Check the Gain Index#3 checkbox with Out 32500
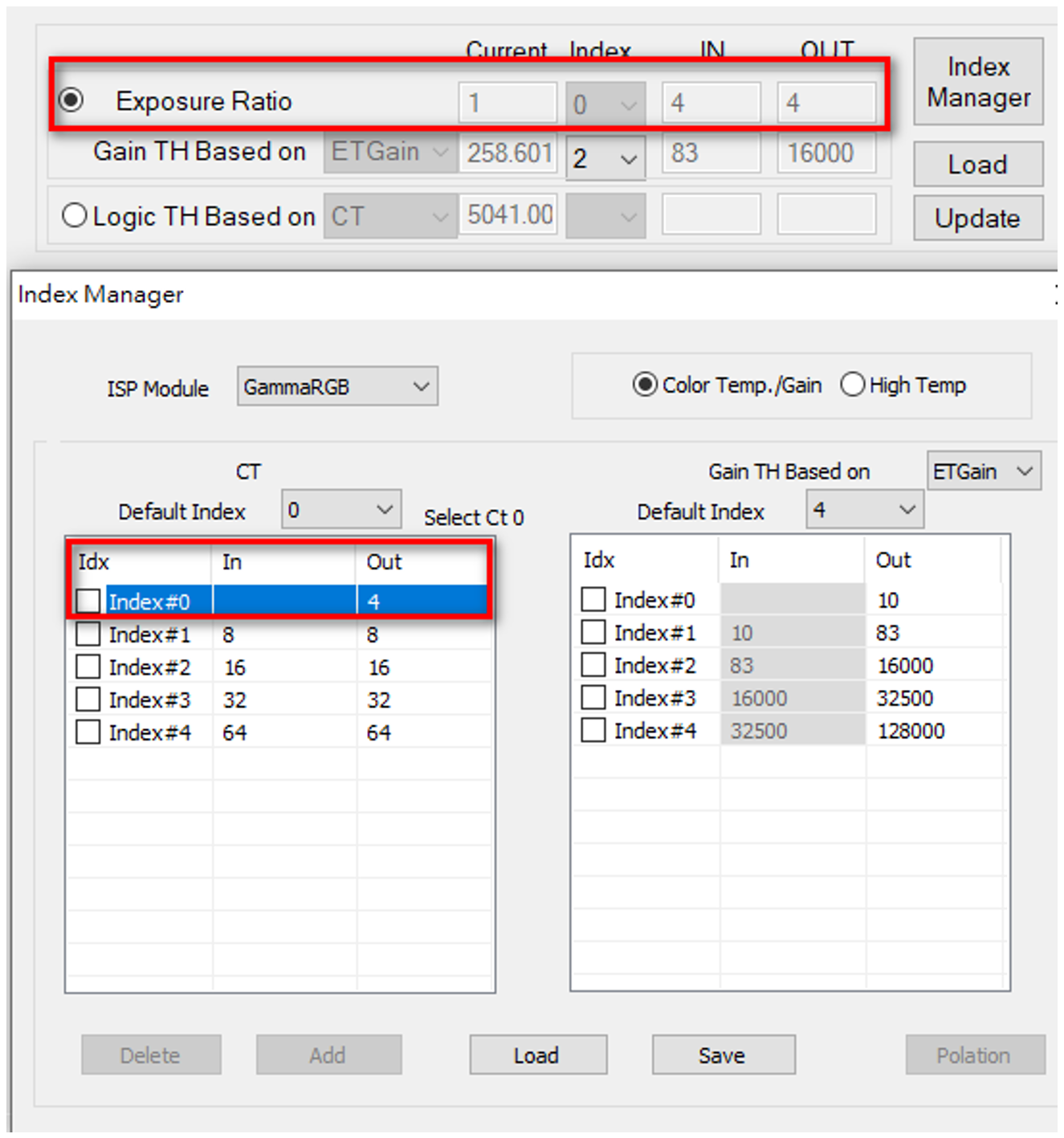Image resolution: width=1064 pixels, height=1138 pixels. coord(593,697)
